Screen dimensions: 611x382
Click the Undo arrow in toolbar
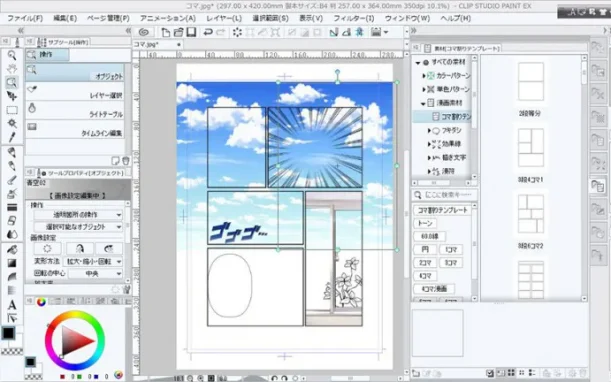(x=208, y=32)
